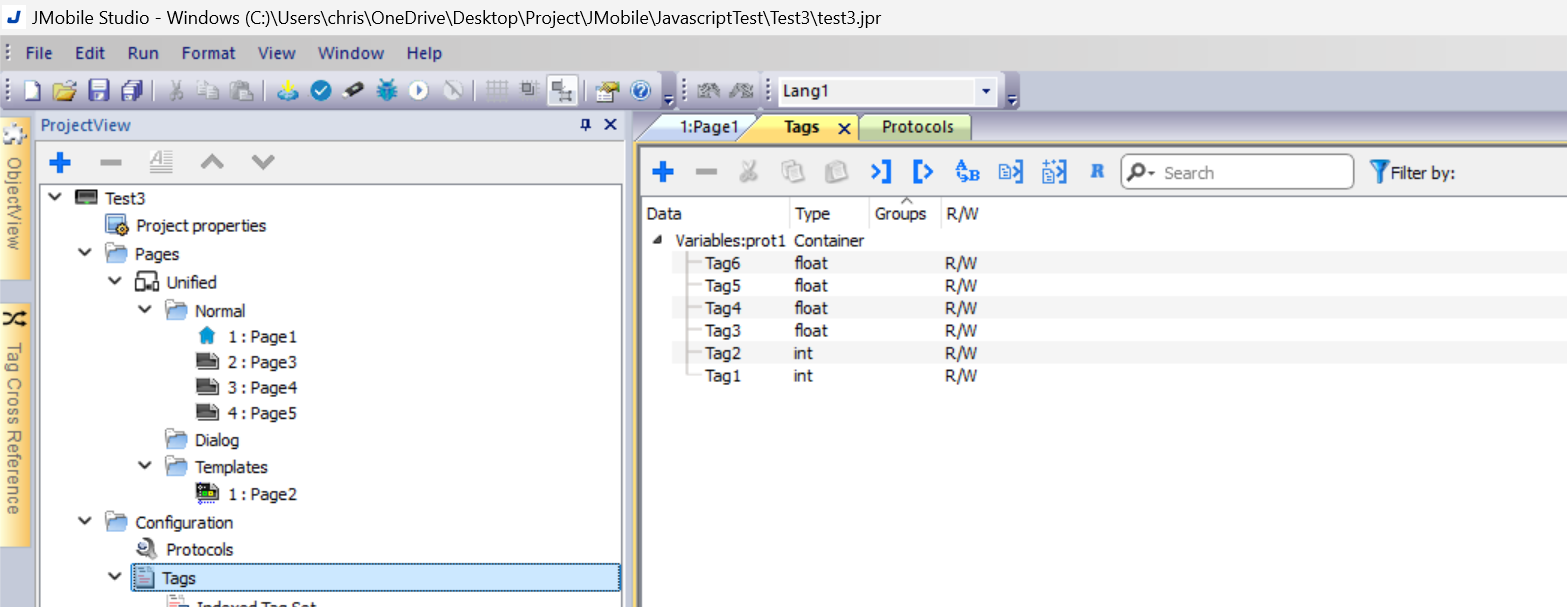This screenshot has height=607, width=1567.
Task: Open the View menu
Action: (x=277, y=53)
